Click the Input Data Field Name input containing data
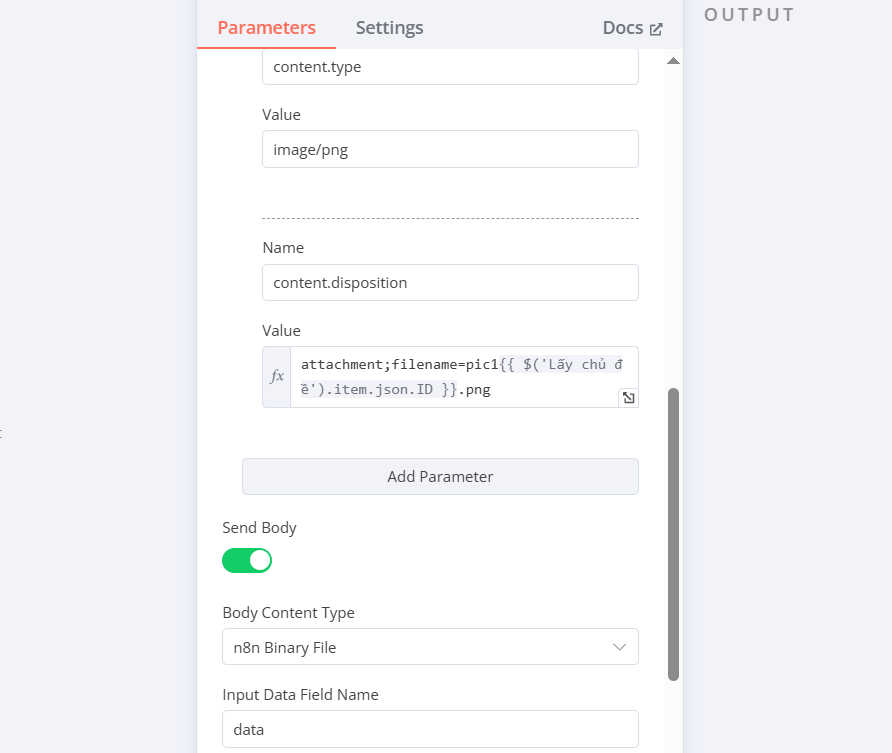892x753 pixels. coord(430,729)
